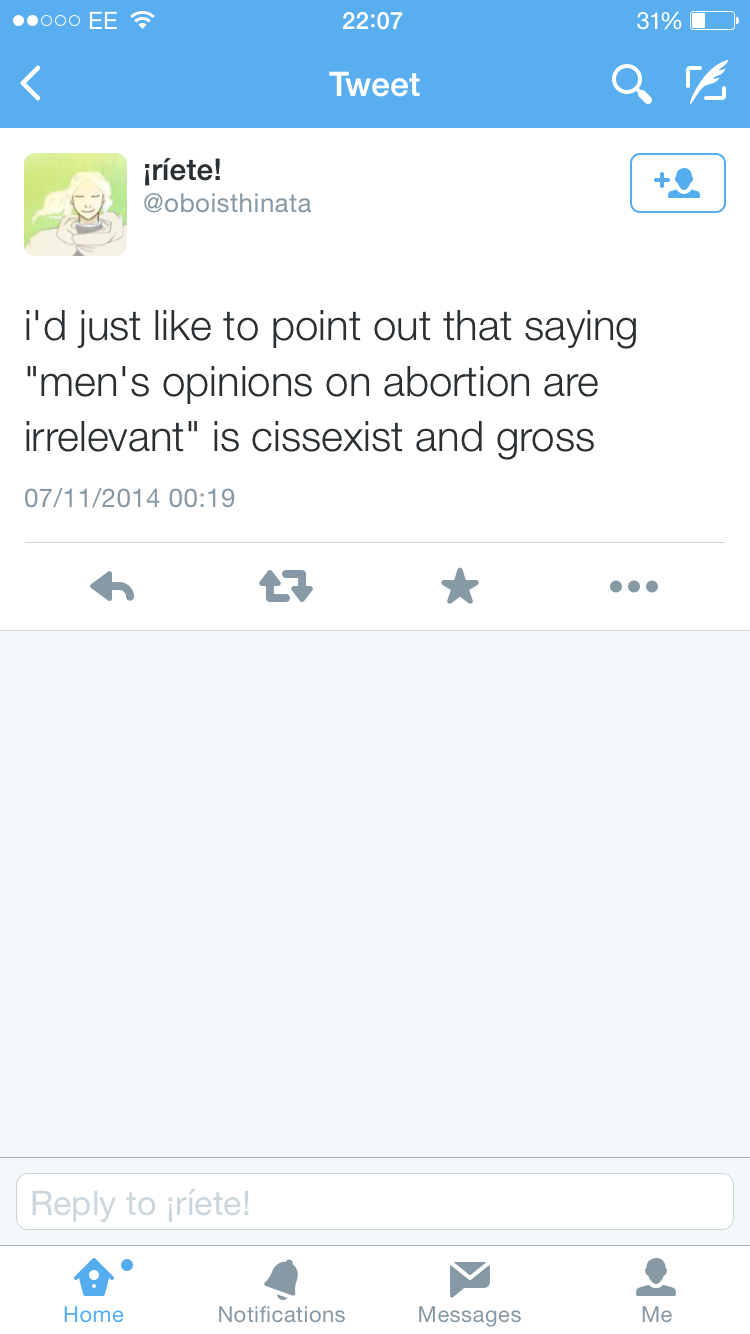Compose a new tweet
This screenshot has height=1334, width=750.
coord(705,84)
